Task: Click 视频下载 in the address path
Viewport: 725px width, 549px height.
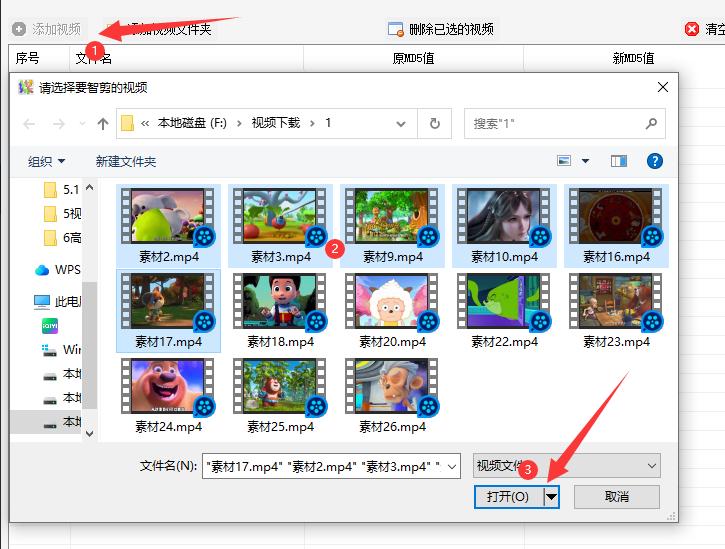Action: pyautogui.click(x=276, y=123)
